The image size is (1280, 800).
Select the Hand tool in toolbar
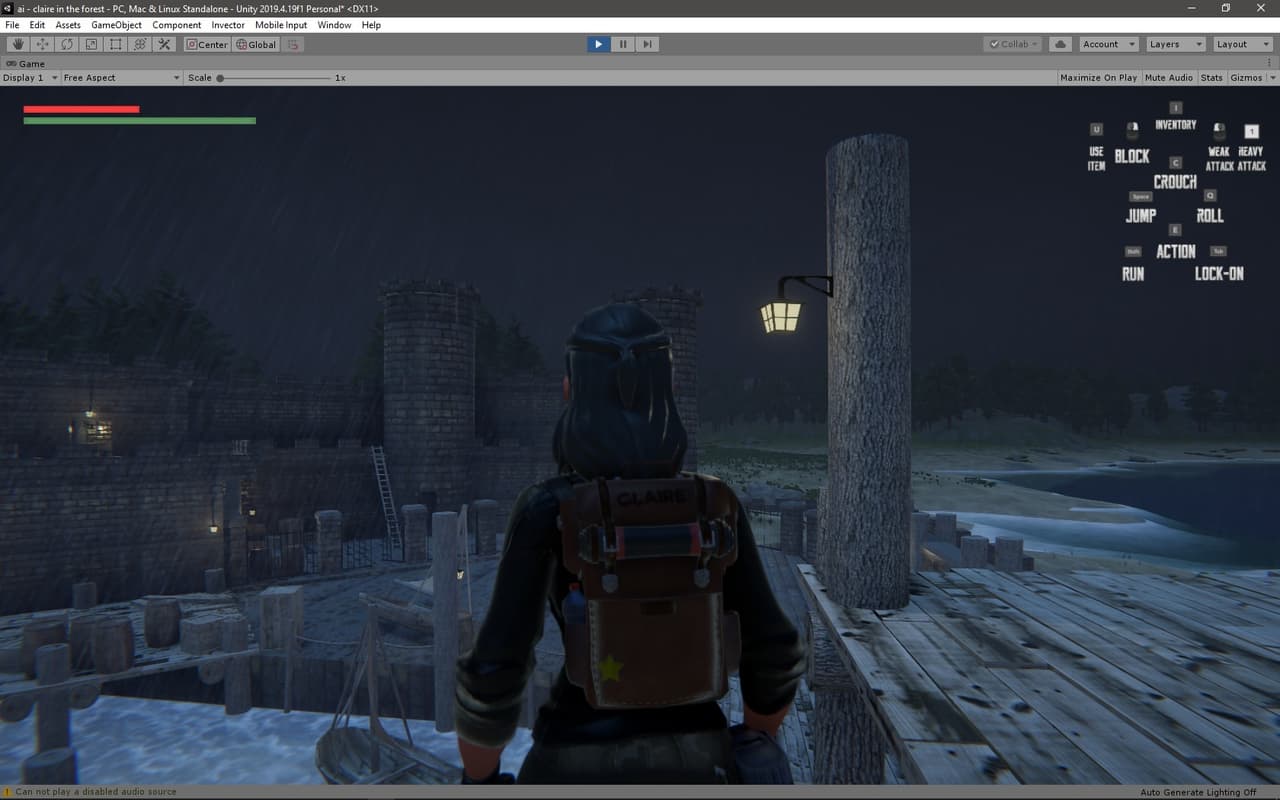tap(18, 44)
